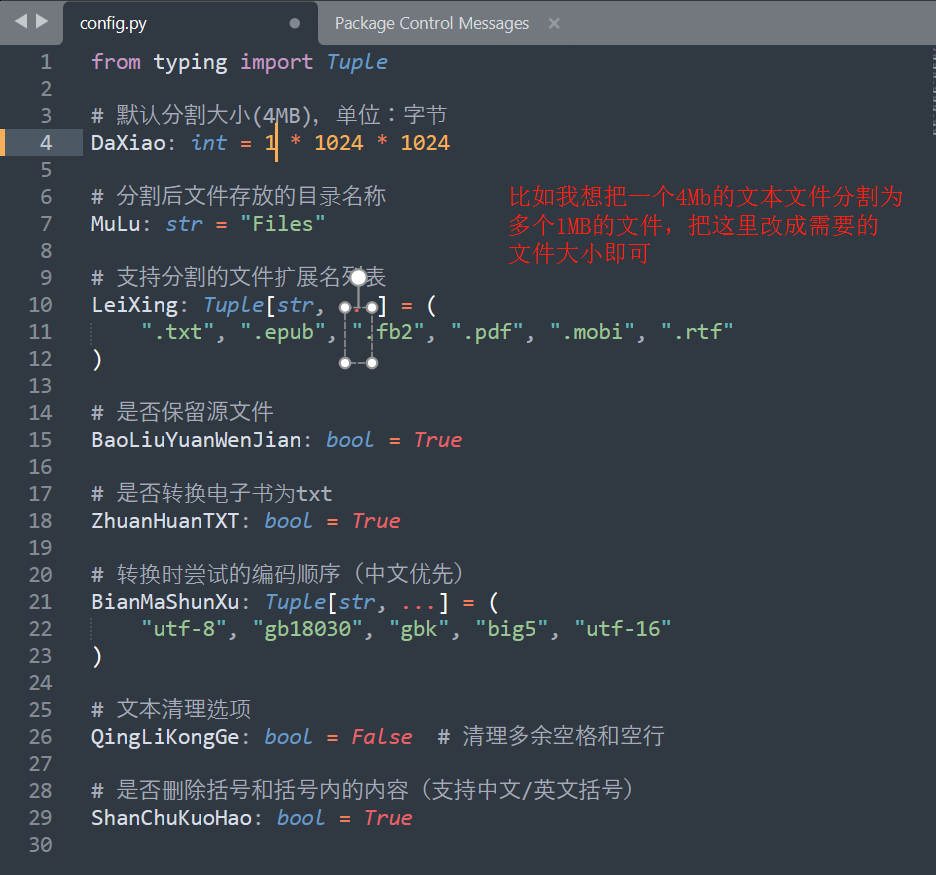Click the minimap at the editor's right edge
This screenshot has height=875, width=936.
932,93
